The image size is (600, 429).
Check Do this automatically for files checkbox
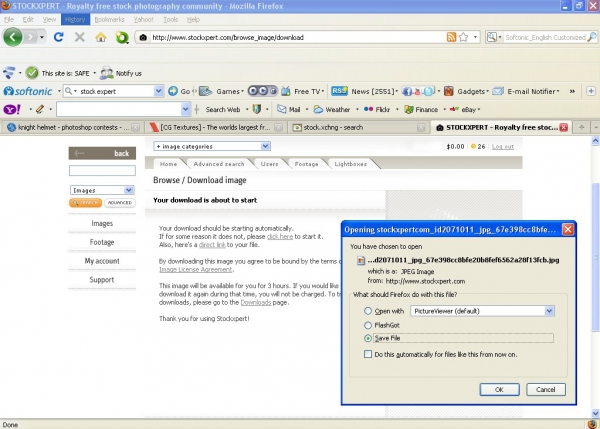pyautogui.click(x=368, y=354)
